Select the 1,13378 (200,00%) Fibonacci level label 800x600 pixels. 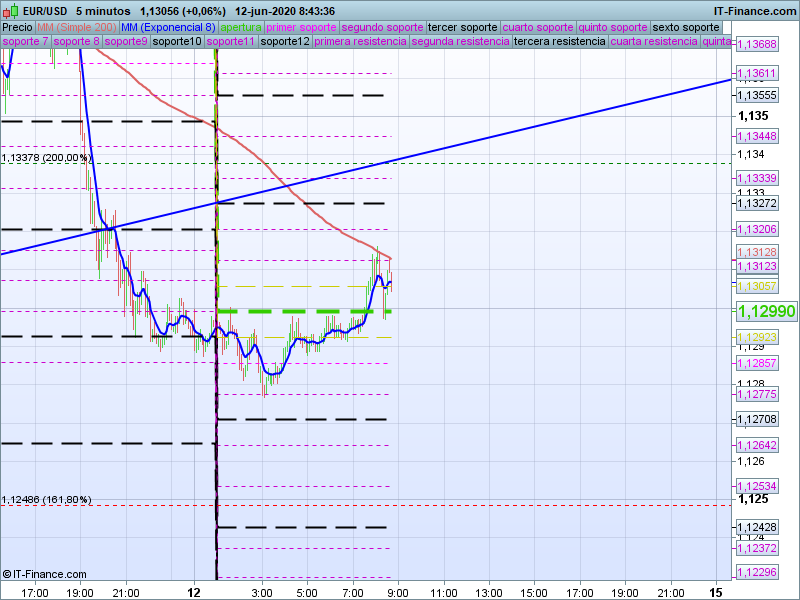pyautogui.click(x=47, y=158)
